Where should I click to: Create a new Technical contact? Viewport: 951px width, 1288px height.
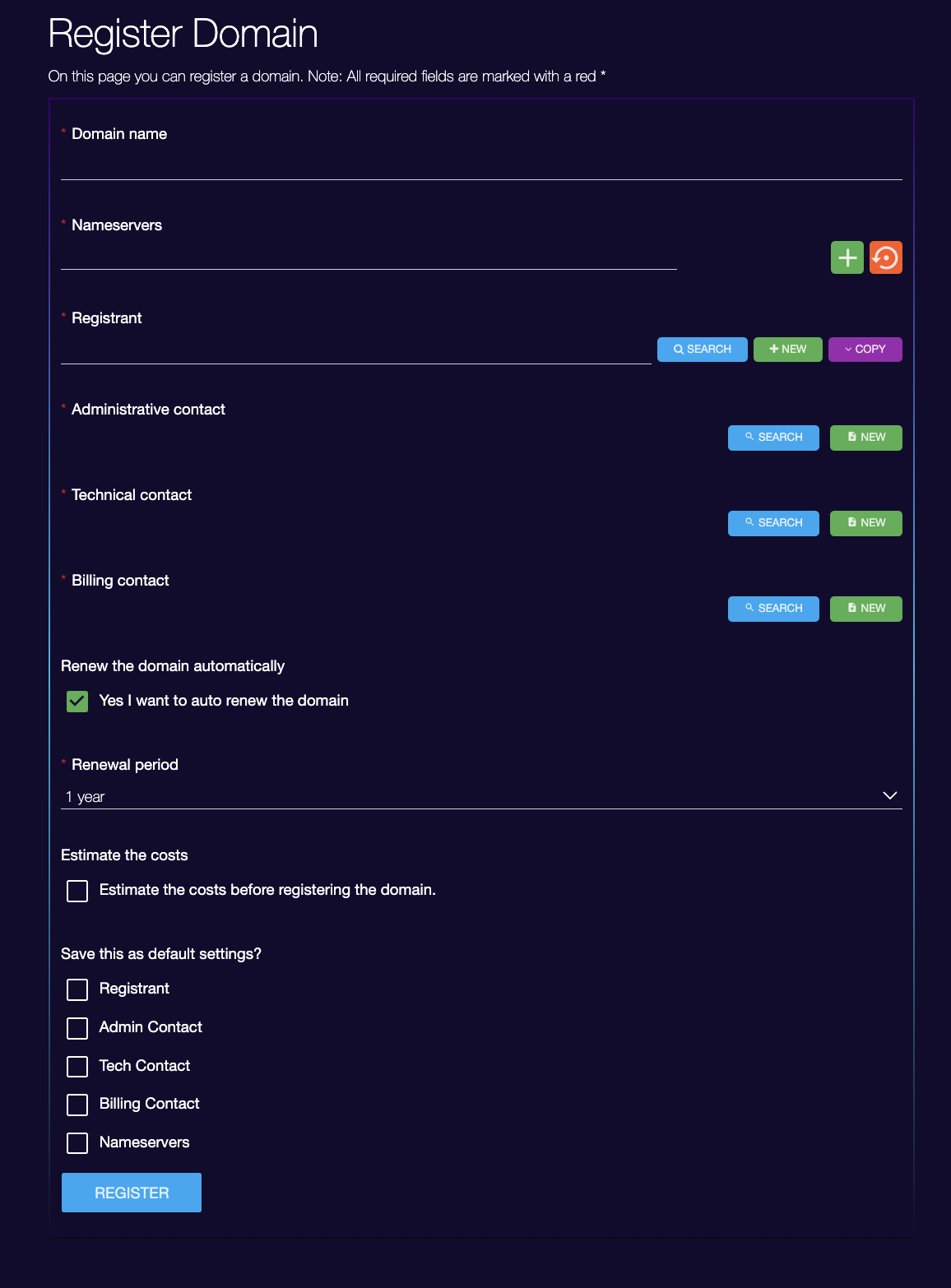click(866, 523)
